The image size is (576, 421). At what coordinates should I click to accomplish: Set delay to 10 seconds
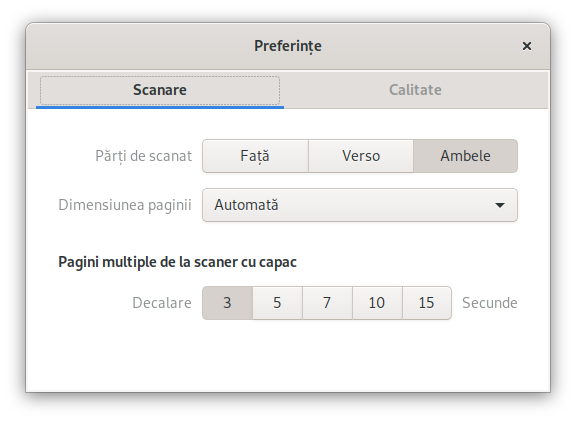pos(377,303)
